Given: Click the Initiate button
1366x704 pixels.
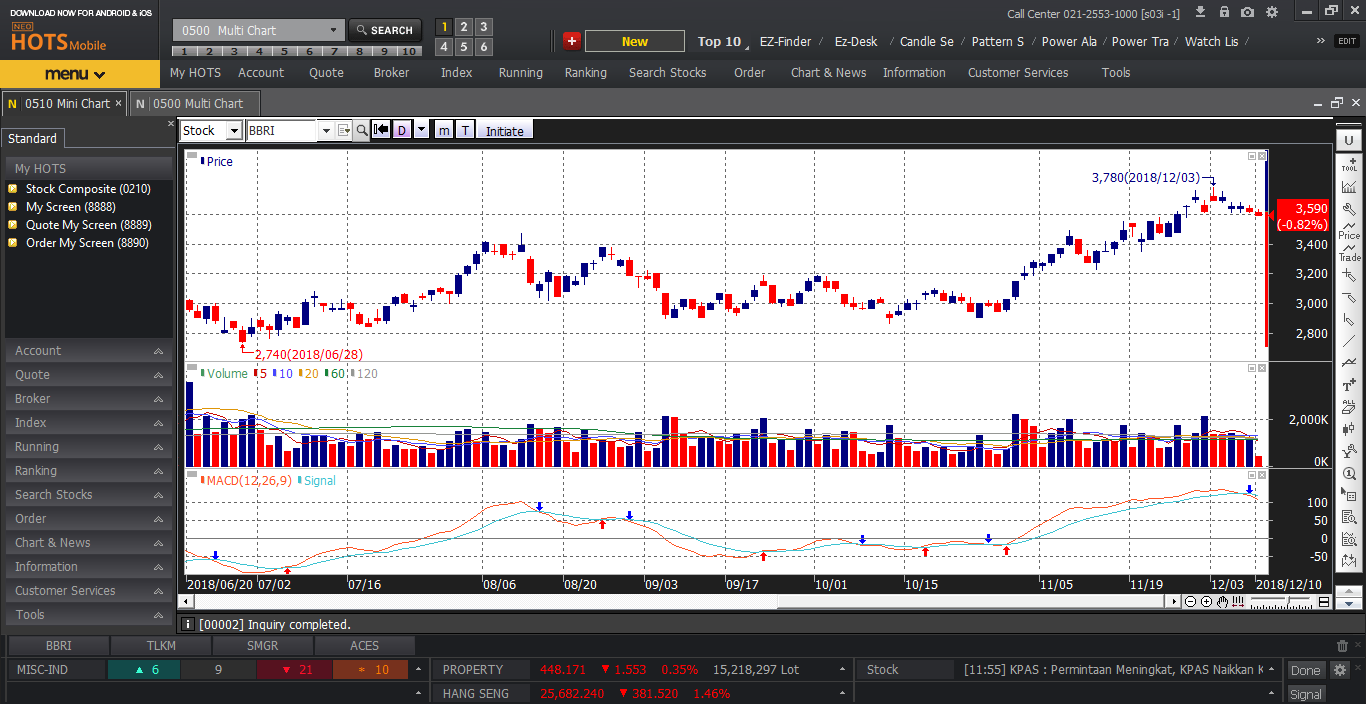Looking at the screenshot, I should [x=505, y=131].
